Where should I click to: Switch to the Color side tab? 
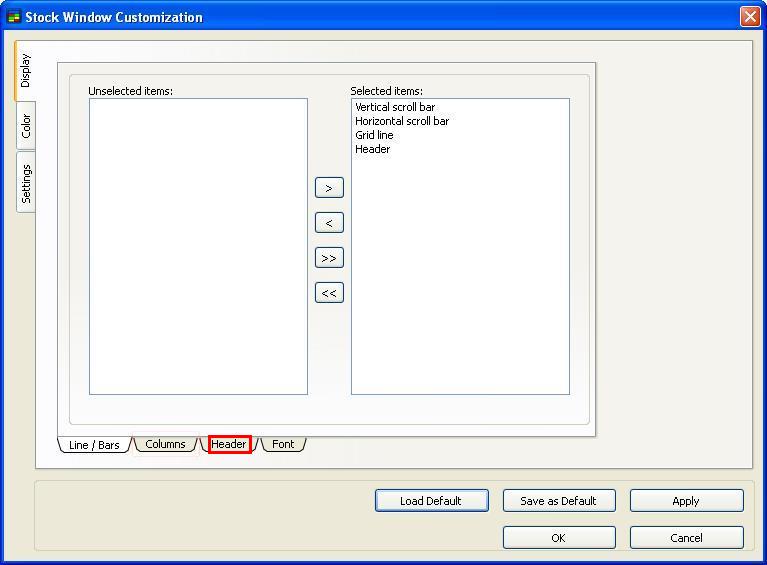[x=26, y=126]
